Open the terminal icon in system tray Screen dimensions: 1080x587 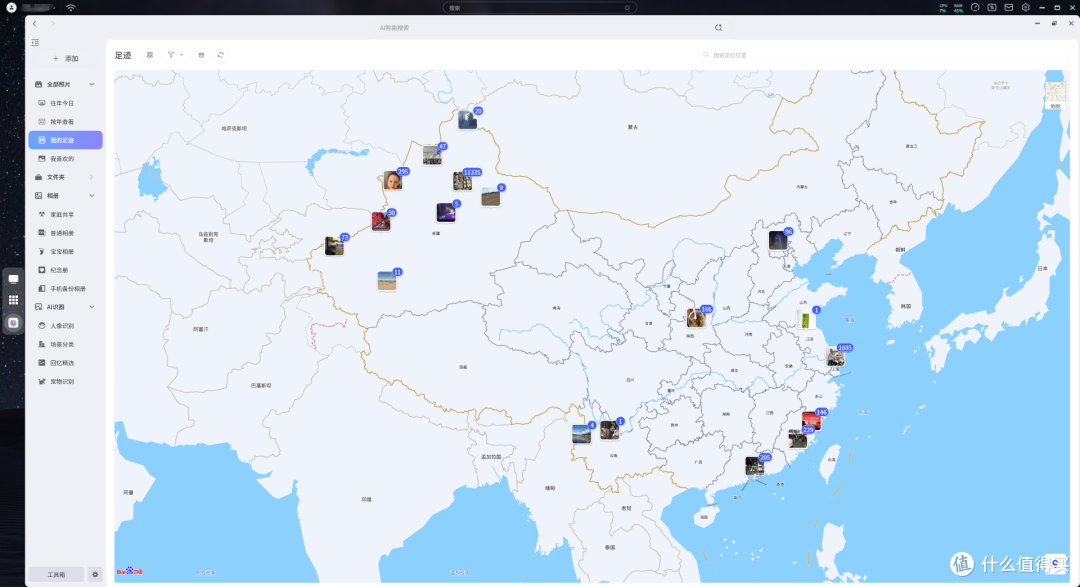[992, 8]
